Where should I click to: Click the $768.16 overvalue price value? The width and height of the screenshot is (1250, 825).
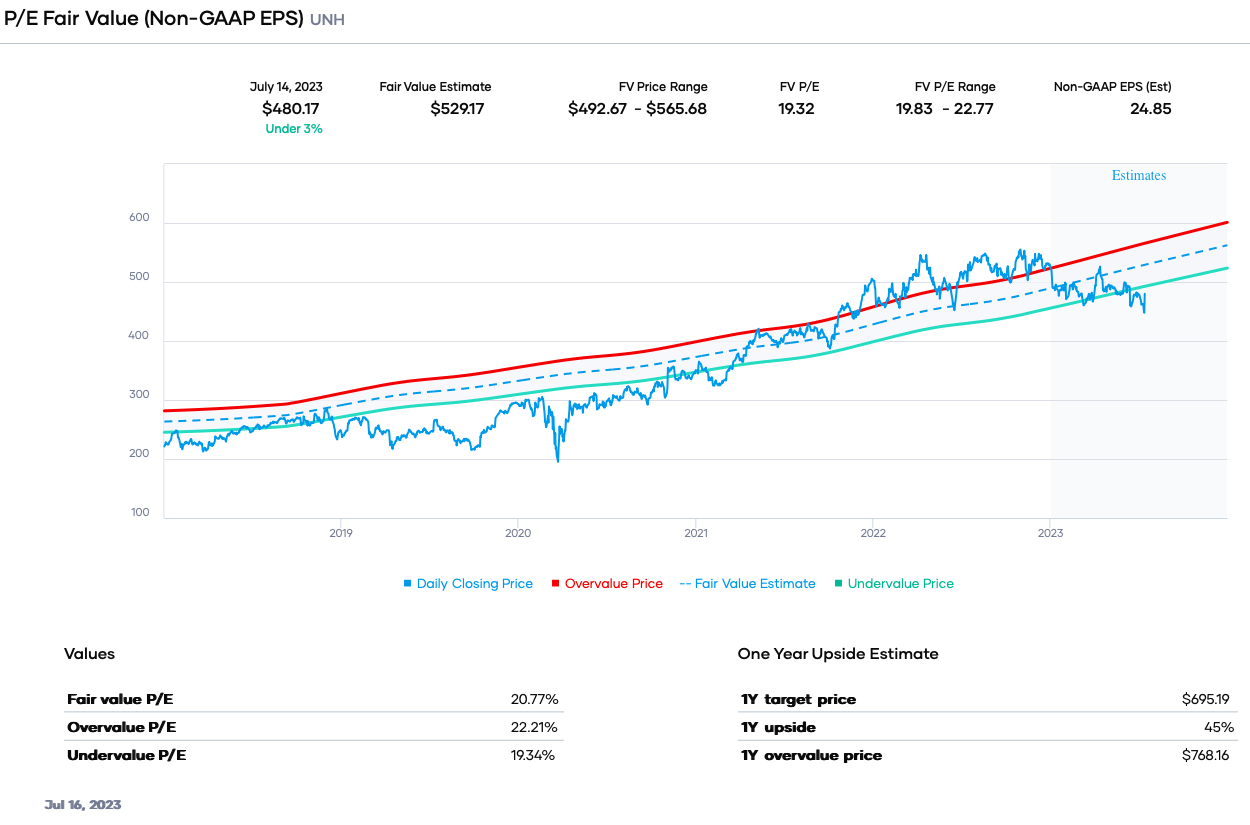[1208, 755]
